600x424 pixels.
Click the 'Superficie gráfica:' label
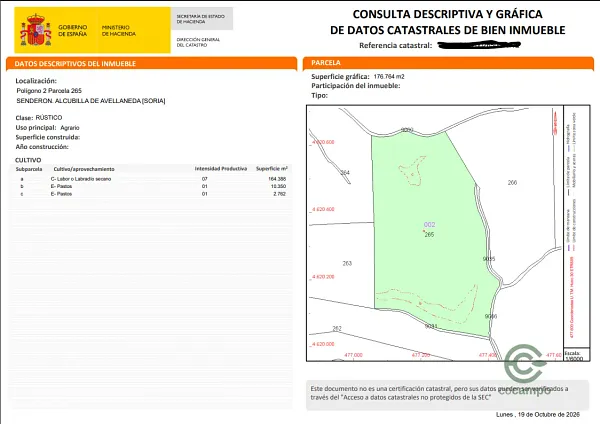[340, 77]
